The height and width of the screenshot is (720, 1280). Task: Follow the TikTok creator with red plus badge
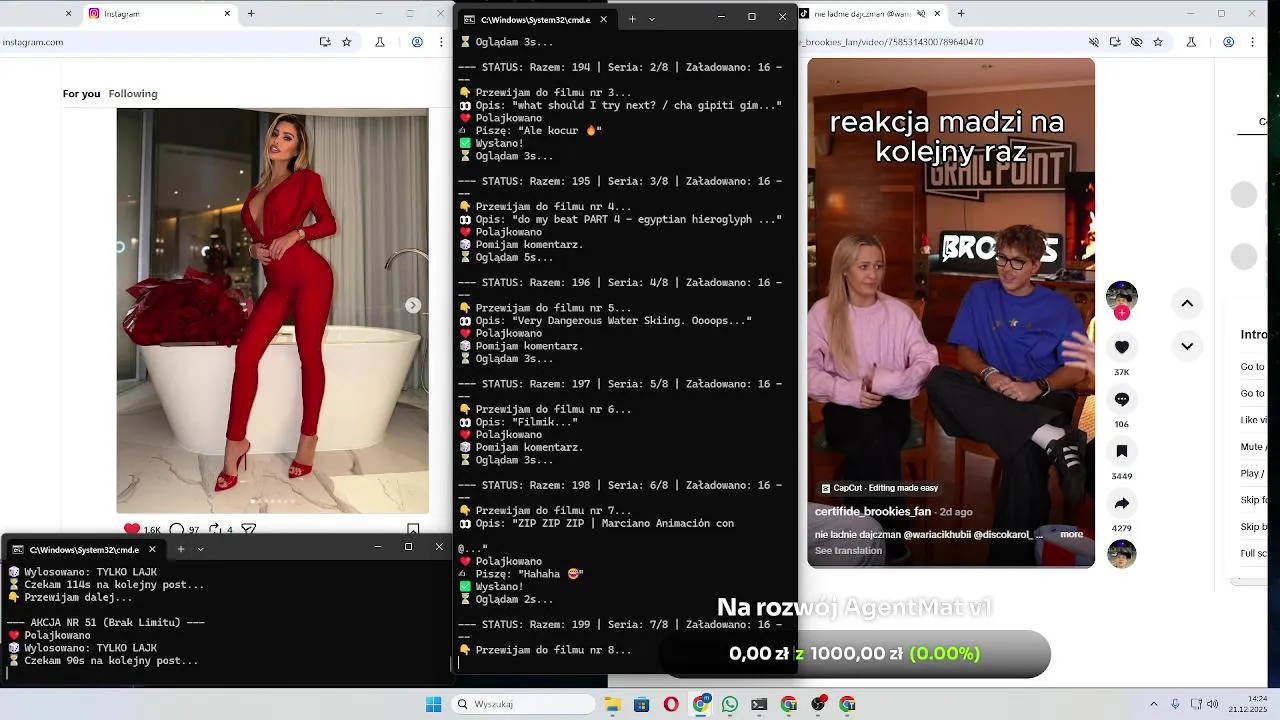click(1122, 313)
